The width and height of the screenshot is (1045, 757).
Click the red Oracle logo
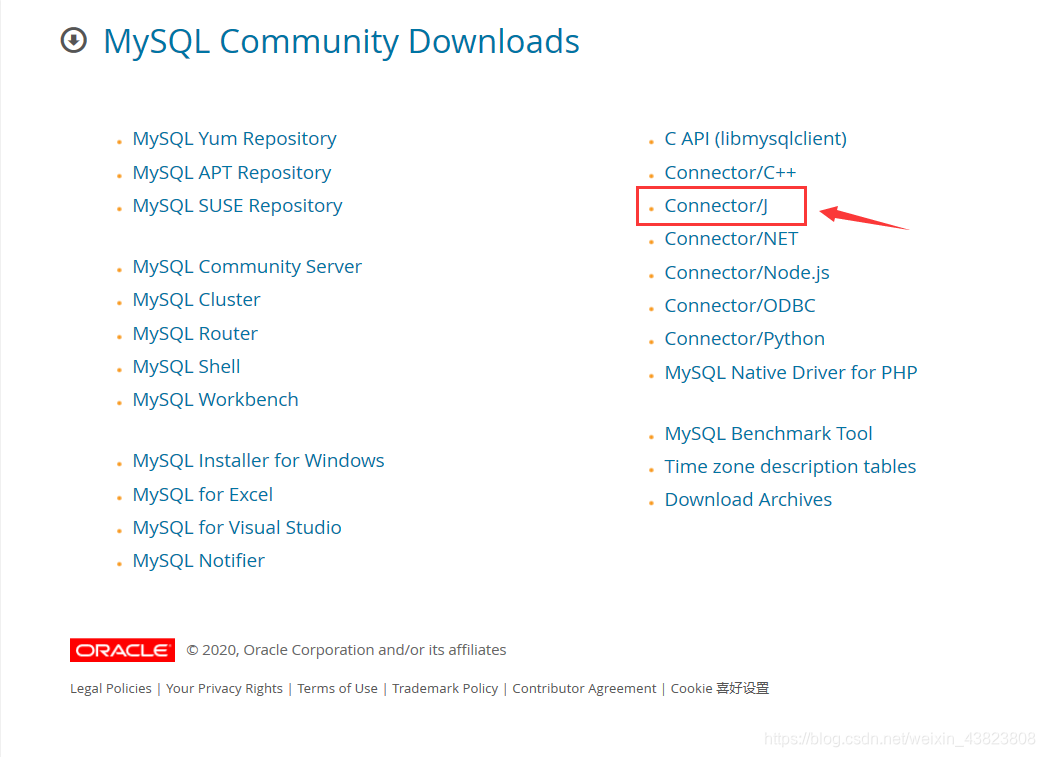point(123,650)
